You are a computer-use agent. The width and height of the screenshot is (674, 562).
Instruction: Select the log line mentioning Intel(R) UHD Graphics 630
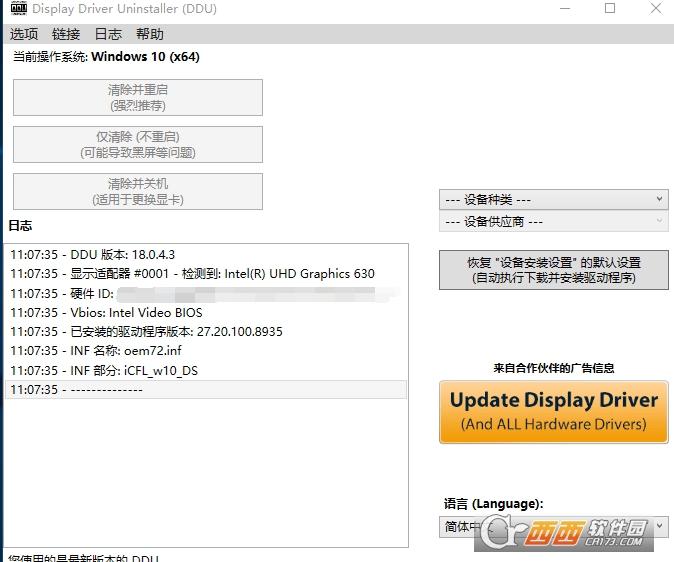click(x=205, y=274)
